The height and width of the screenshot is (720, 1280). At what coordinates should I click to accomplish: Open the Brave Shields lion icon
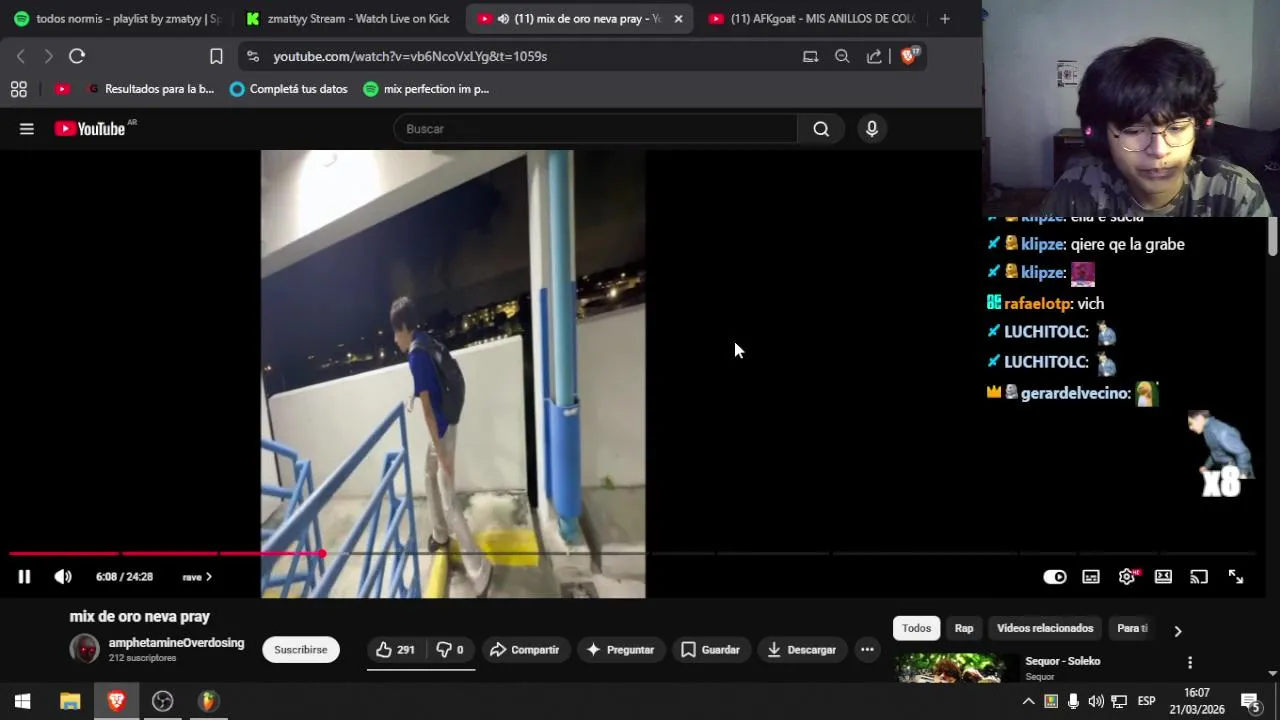pyautogui.click(x=909, y=56)
